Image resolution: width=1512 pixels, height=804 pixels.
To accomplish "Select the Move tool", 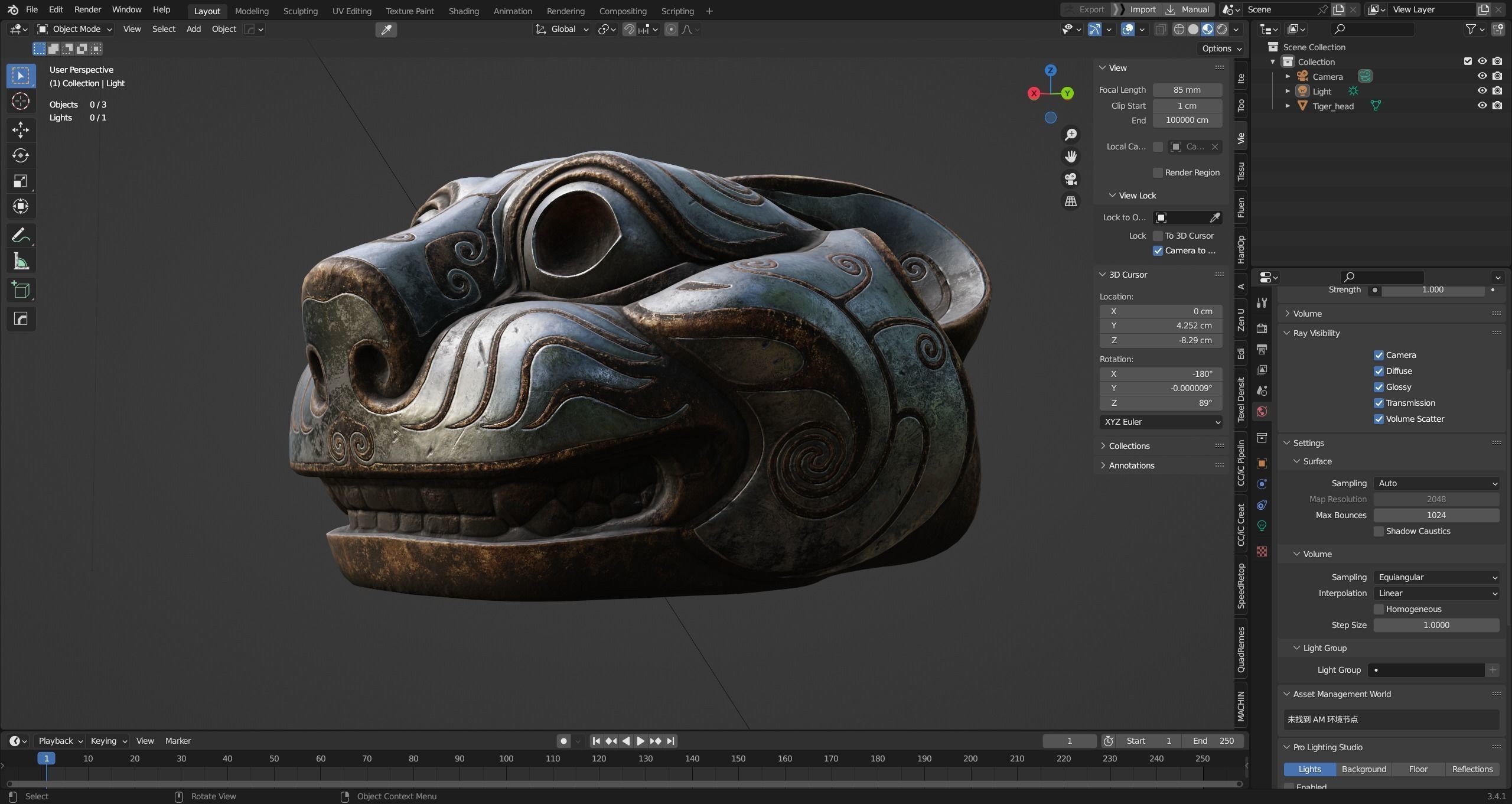I will [x=21, y=129].
